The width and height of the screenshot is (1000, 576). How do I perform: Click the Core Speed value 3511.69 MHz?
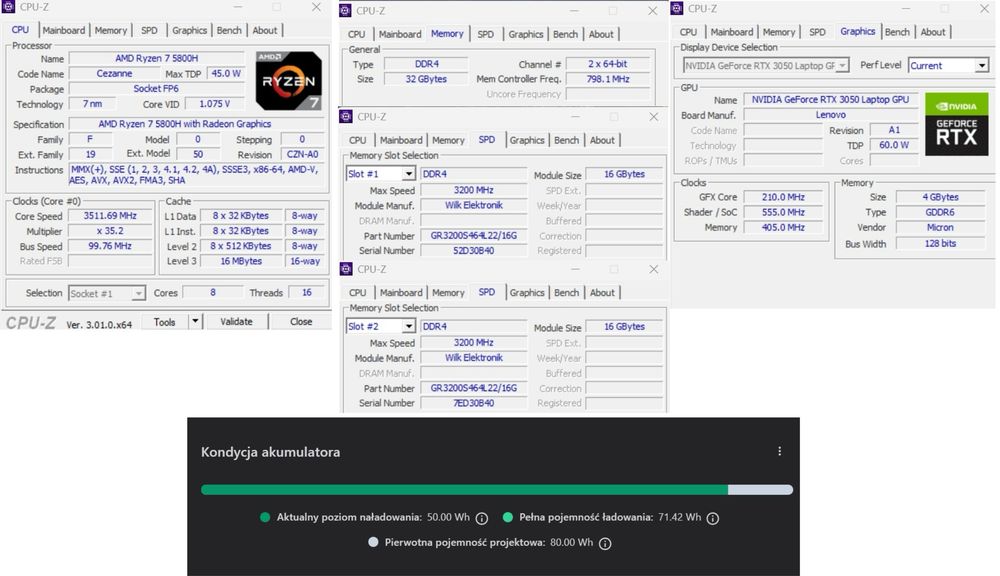click(110, 216)
